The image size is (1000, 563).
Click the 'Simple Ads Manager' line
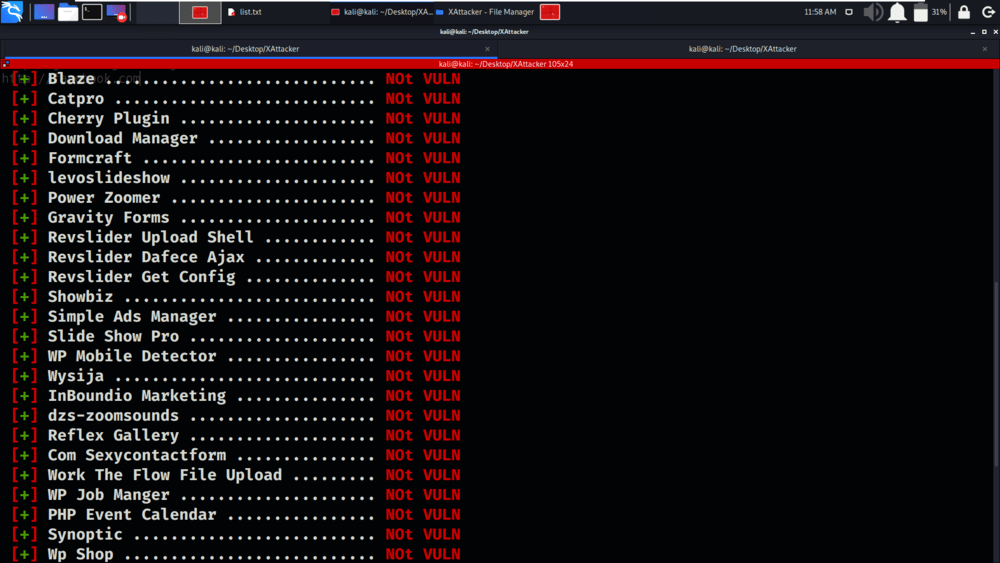(236, 316)
